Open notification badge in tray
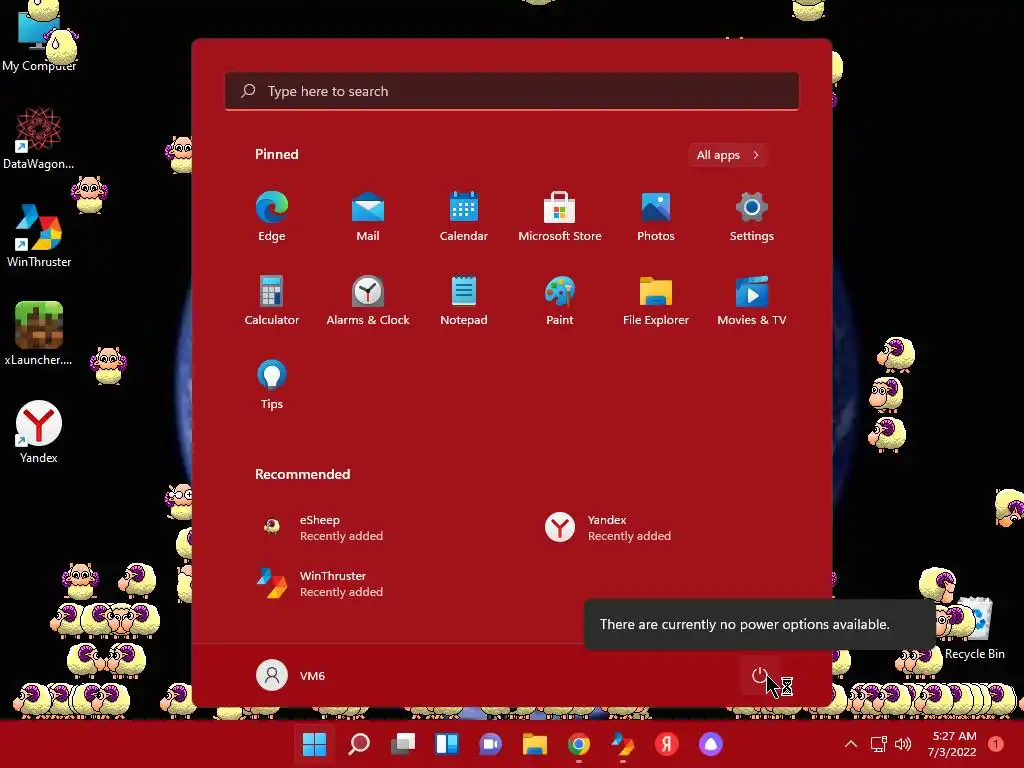 [x=996, y=744]
